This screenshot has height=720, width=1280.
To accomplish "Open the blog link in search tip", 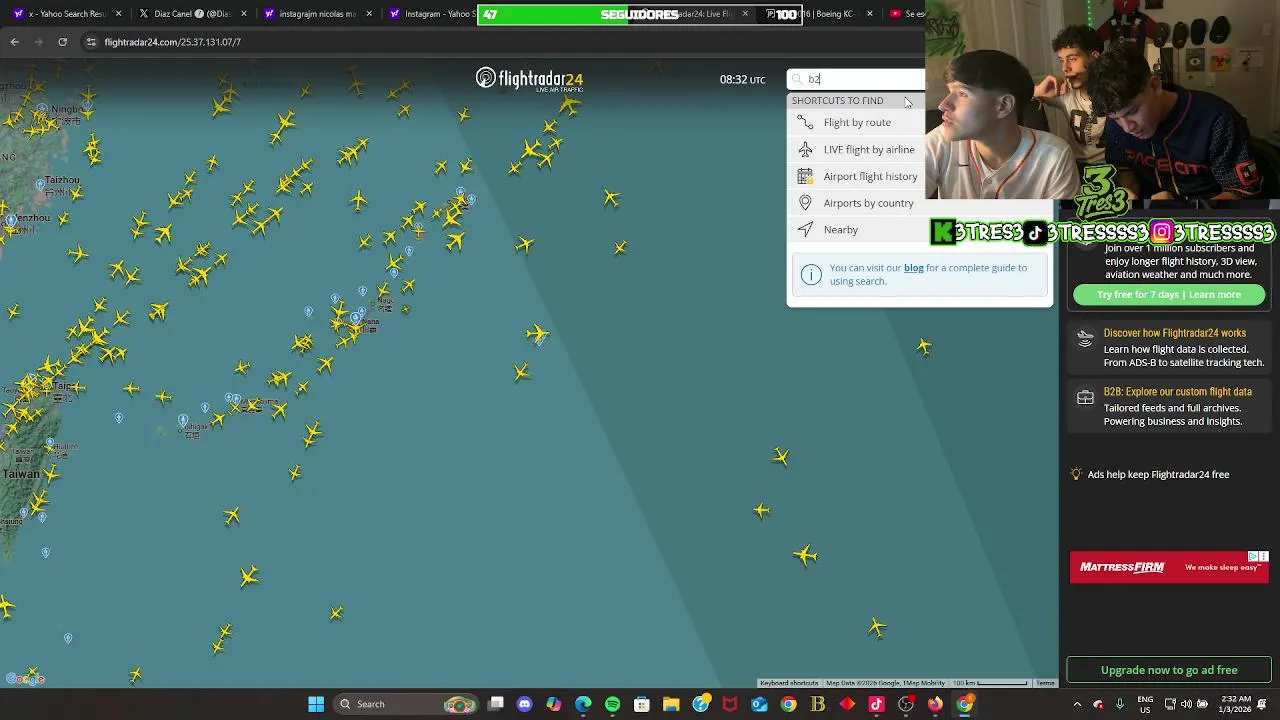I will [914, 268].
